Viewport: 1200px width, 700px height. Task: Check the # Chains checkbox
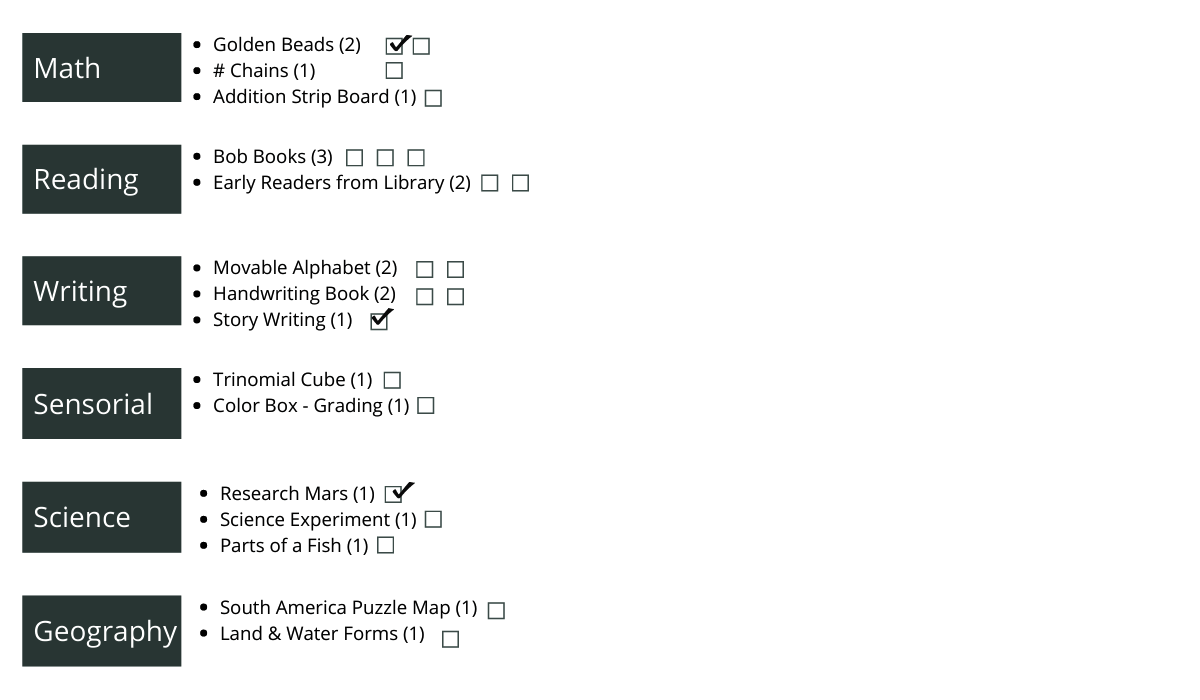[394, 71]
